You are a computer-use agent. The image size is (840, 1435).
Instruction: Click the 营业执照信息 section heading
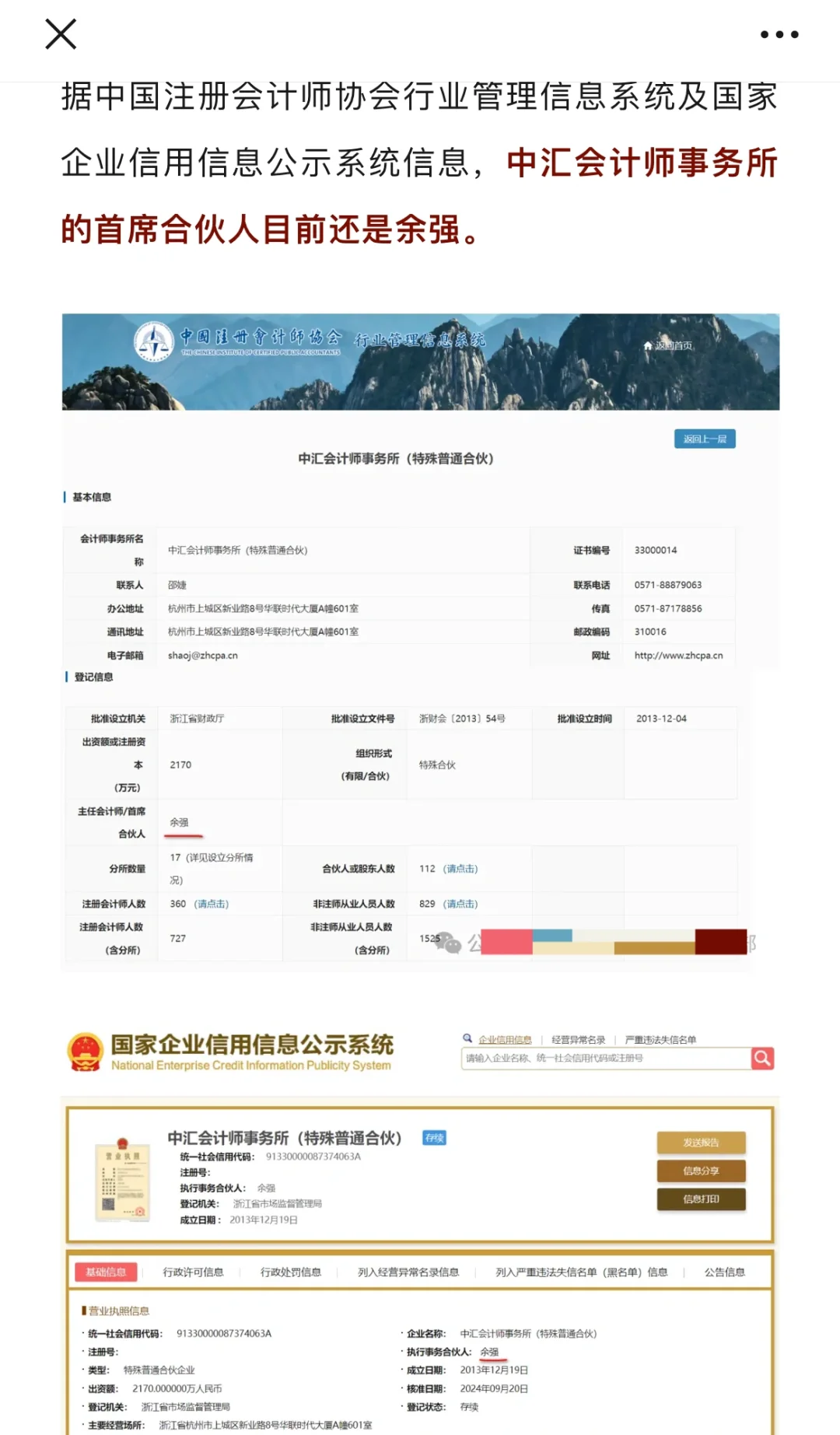(x=118, y=1311)
